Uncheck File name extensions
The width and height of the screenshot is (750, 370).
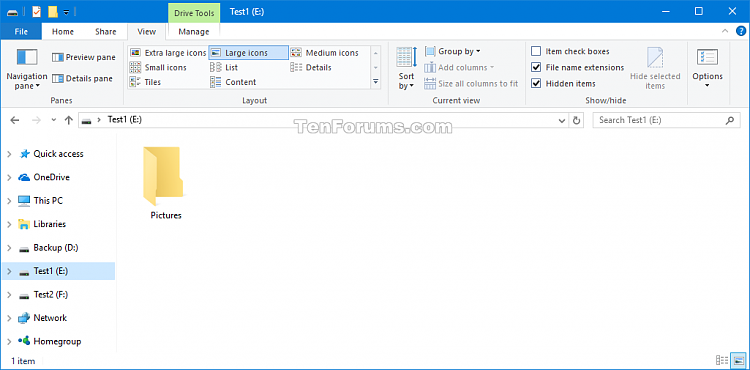[x=536, y=67]
